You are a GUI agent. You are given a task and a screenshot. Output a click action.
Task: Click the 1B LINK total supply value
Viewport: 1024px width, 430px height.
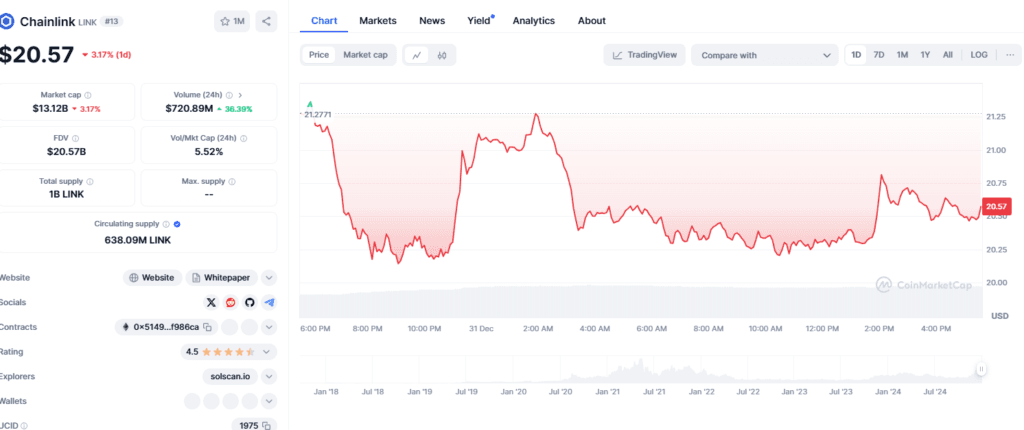[x=67, y=194]
